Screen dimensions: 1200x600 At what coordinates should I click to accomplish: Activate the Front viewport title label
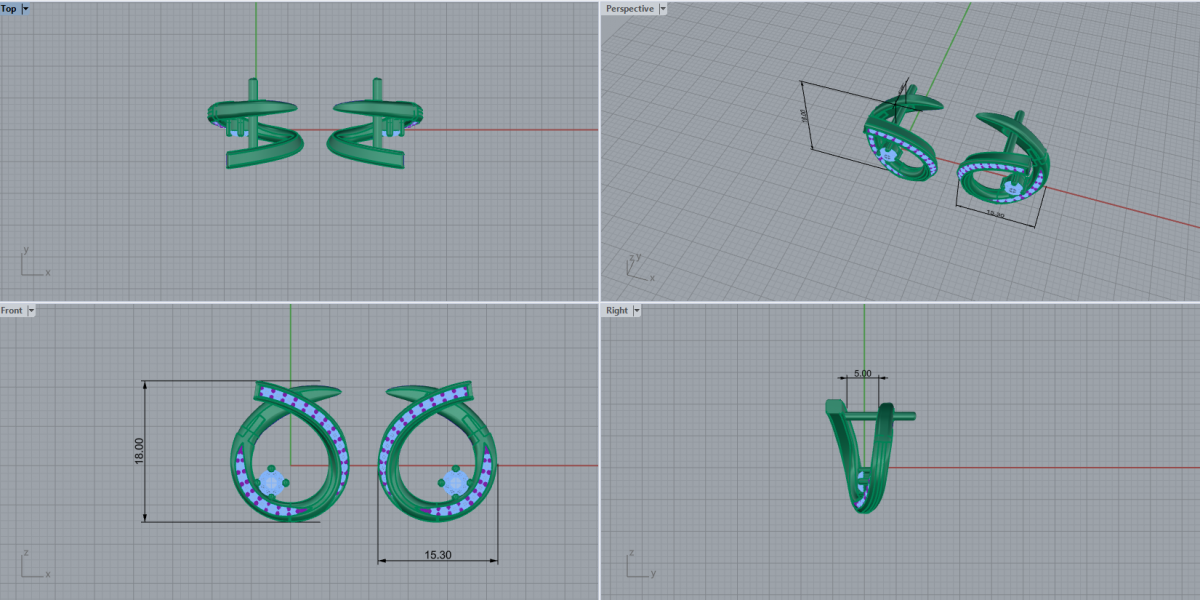click(12, 310)
